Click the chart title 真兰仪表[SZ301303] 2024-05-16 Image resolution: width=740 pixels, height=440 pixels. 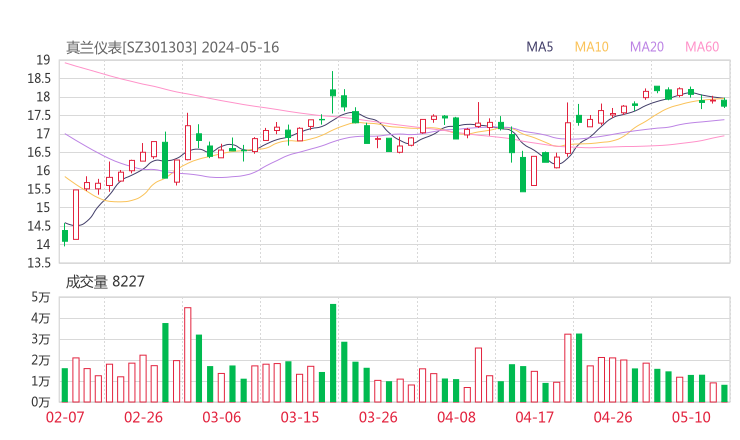pyautogui.click(x=172, y=47)
